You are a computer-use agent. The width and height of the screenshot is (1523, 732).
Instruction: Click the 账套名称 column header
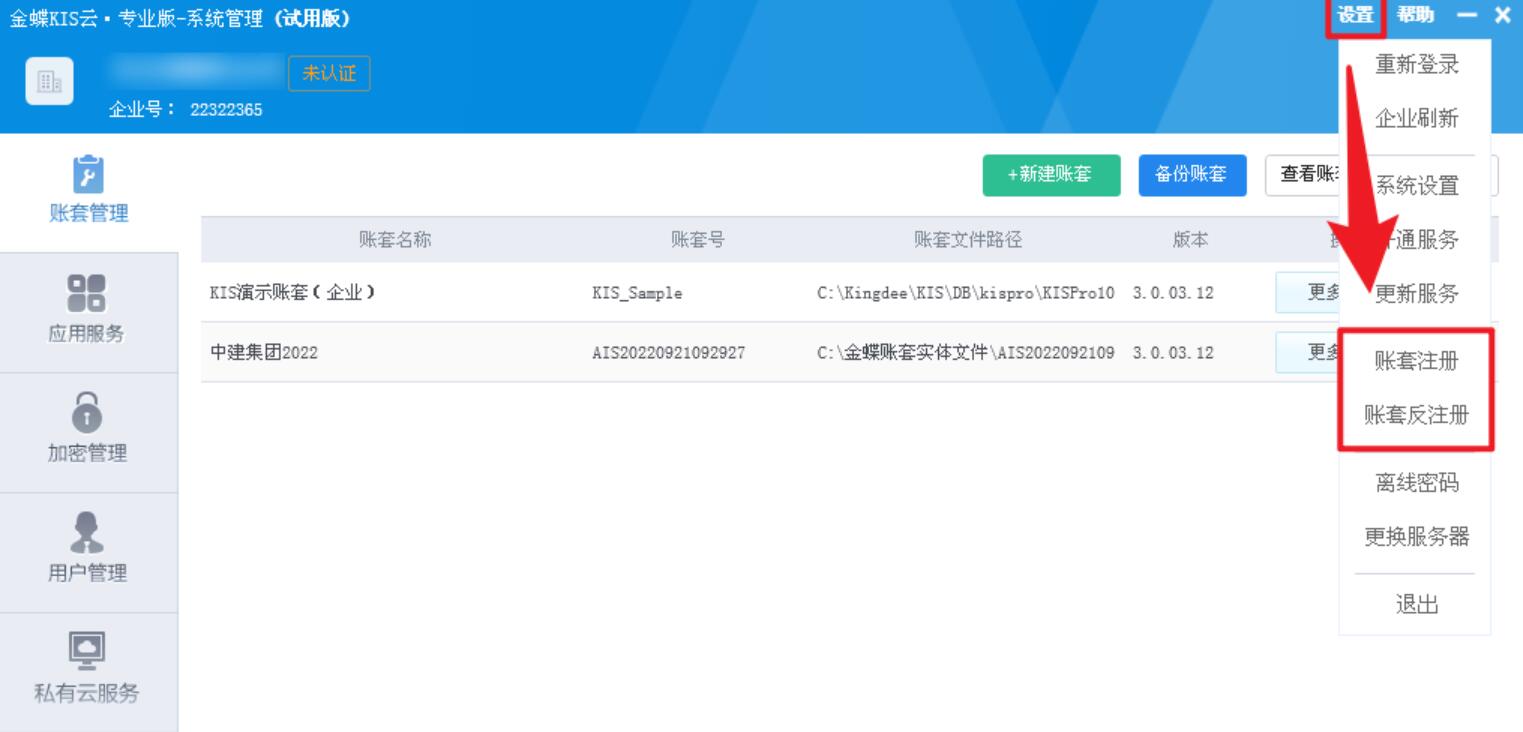click(395, 240)
